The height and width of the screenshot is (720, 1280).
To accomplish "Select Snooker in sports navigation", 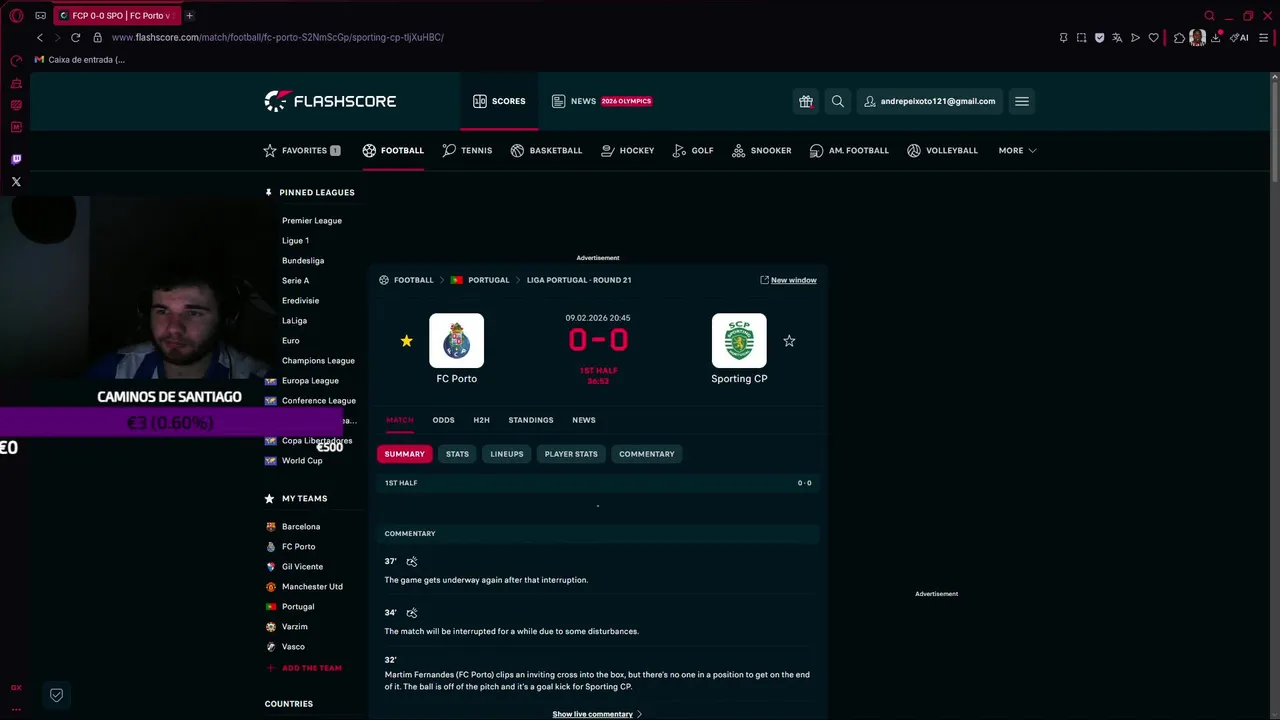I will 761,150.
